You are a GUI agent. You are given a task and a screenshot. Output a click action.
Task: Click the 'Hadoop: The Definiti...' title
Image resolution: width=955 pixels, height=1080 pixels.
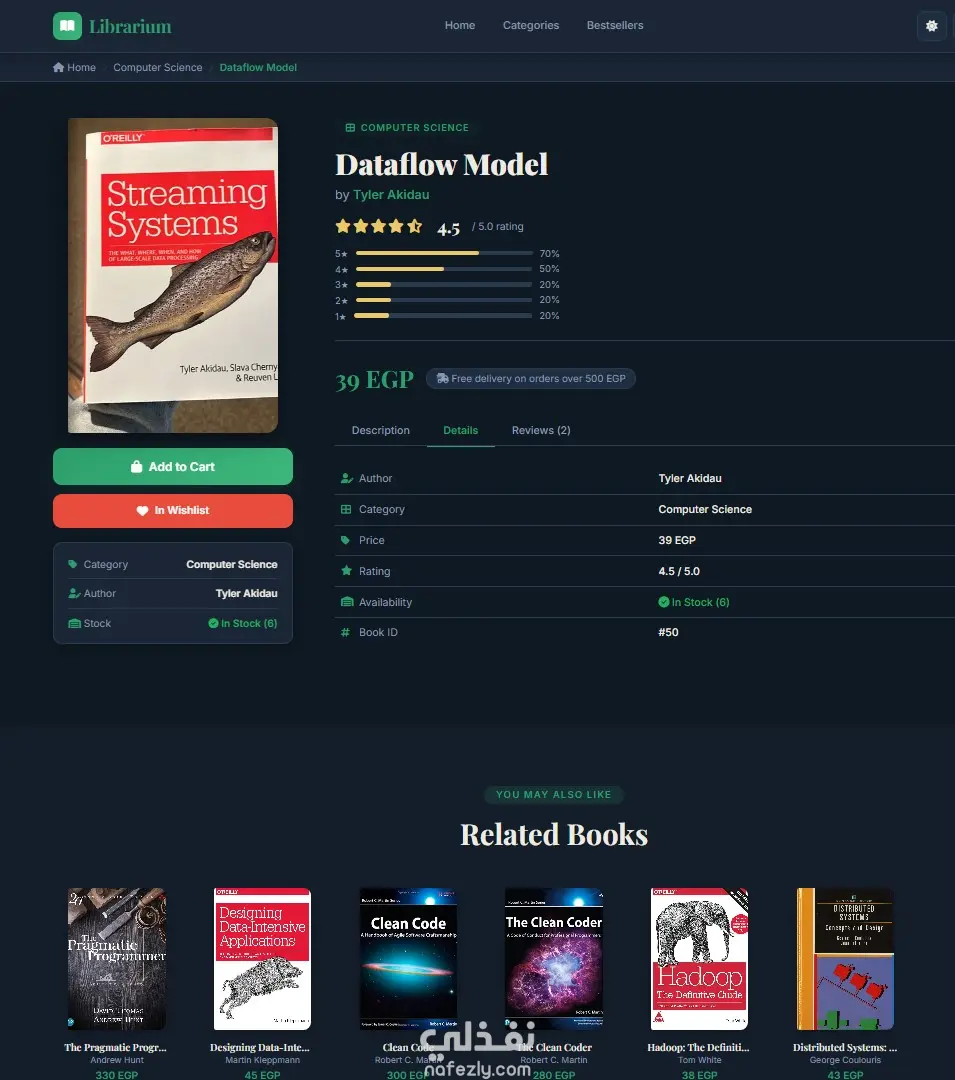coord(698,1048)
